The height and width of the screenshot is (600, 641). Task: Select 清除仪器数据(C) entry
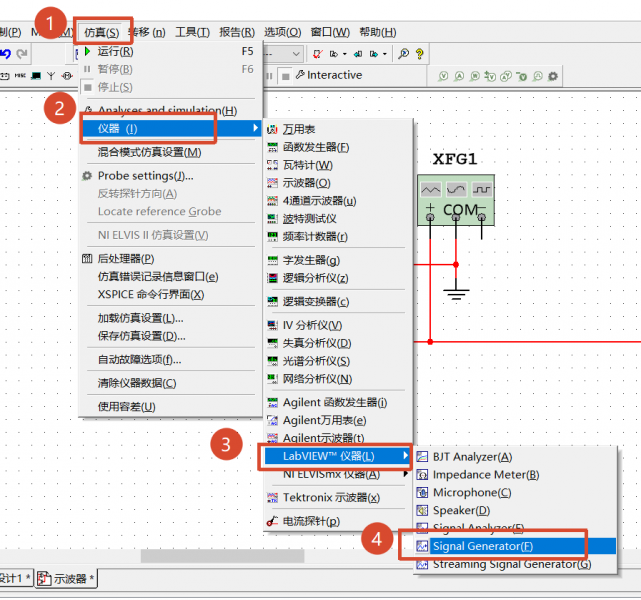click(169, 383)
